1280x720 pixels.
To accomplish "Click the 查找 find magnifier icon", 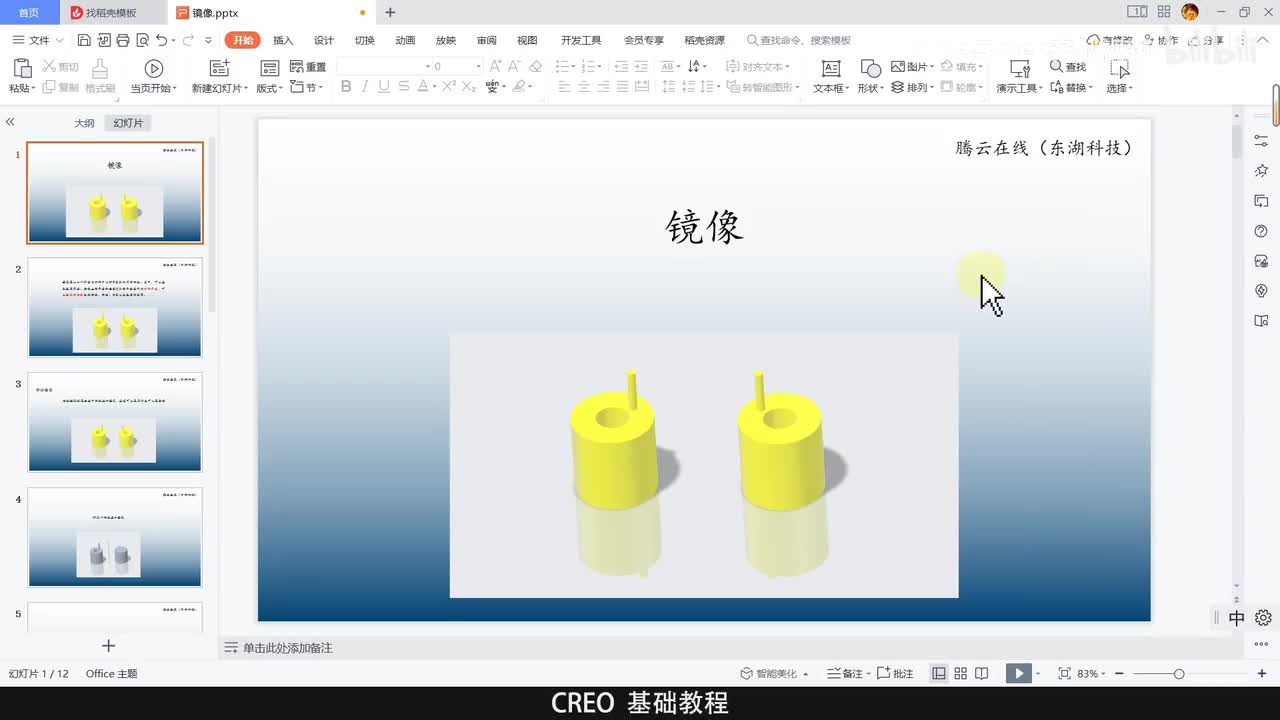I will click(x=1056, y=66).
